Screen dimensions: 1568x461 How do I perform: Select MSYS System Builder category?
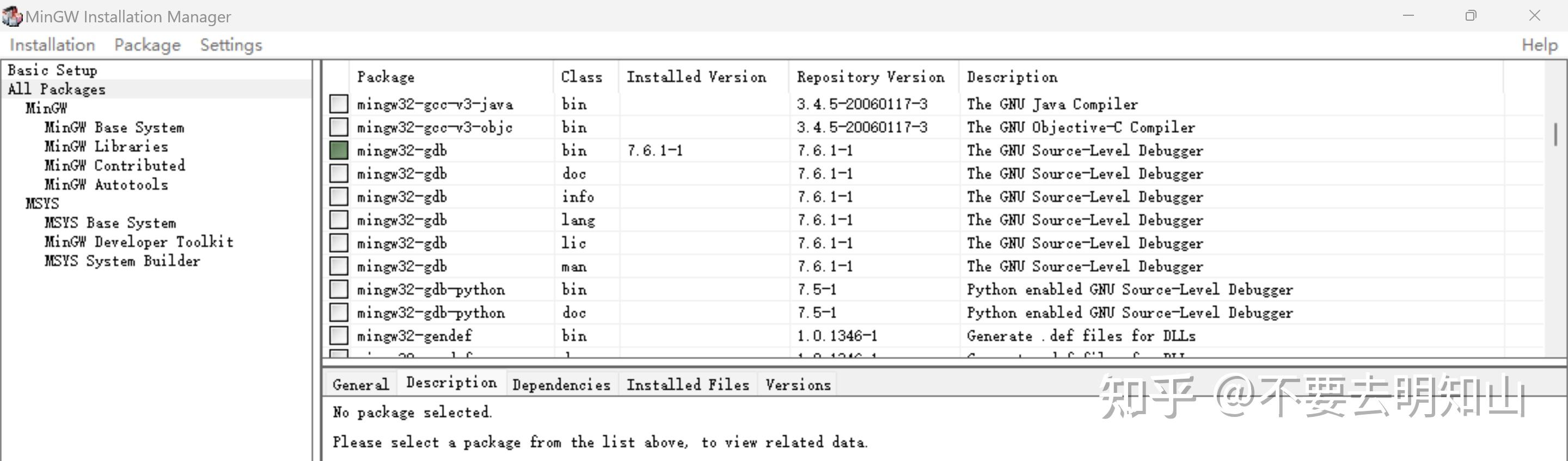coord(122,260)
